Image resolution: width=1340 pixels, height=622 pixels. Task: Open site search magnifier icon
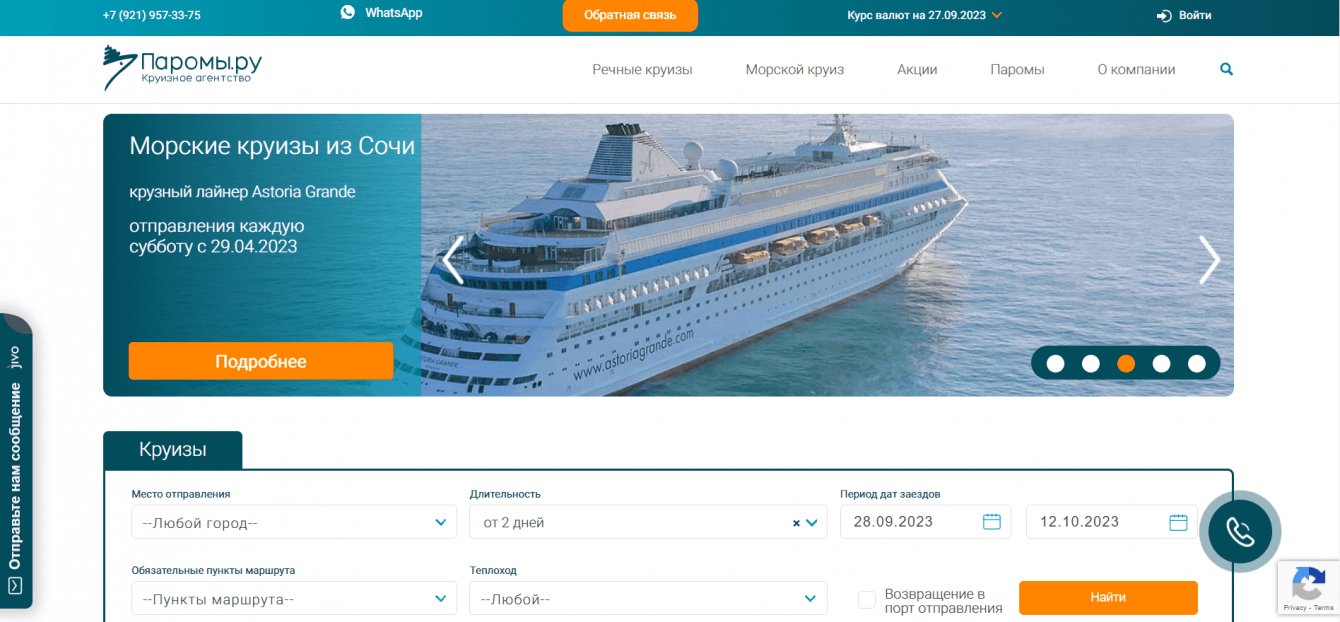tap(1227, 70)
